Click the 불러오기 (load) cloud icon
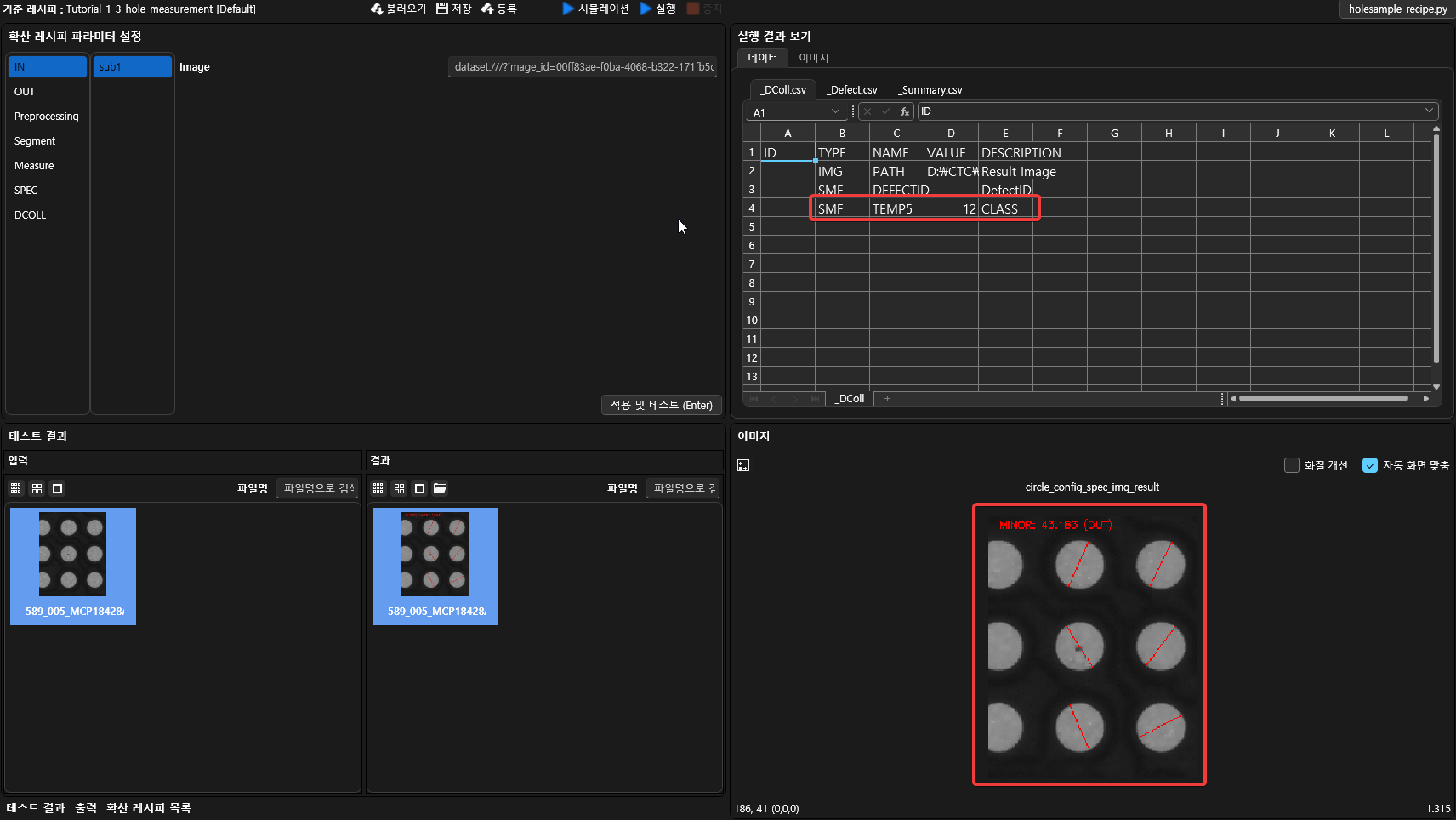Image resolution: width=1456 pixels, height=820 pixels. (377, 9)
